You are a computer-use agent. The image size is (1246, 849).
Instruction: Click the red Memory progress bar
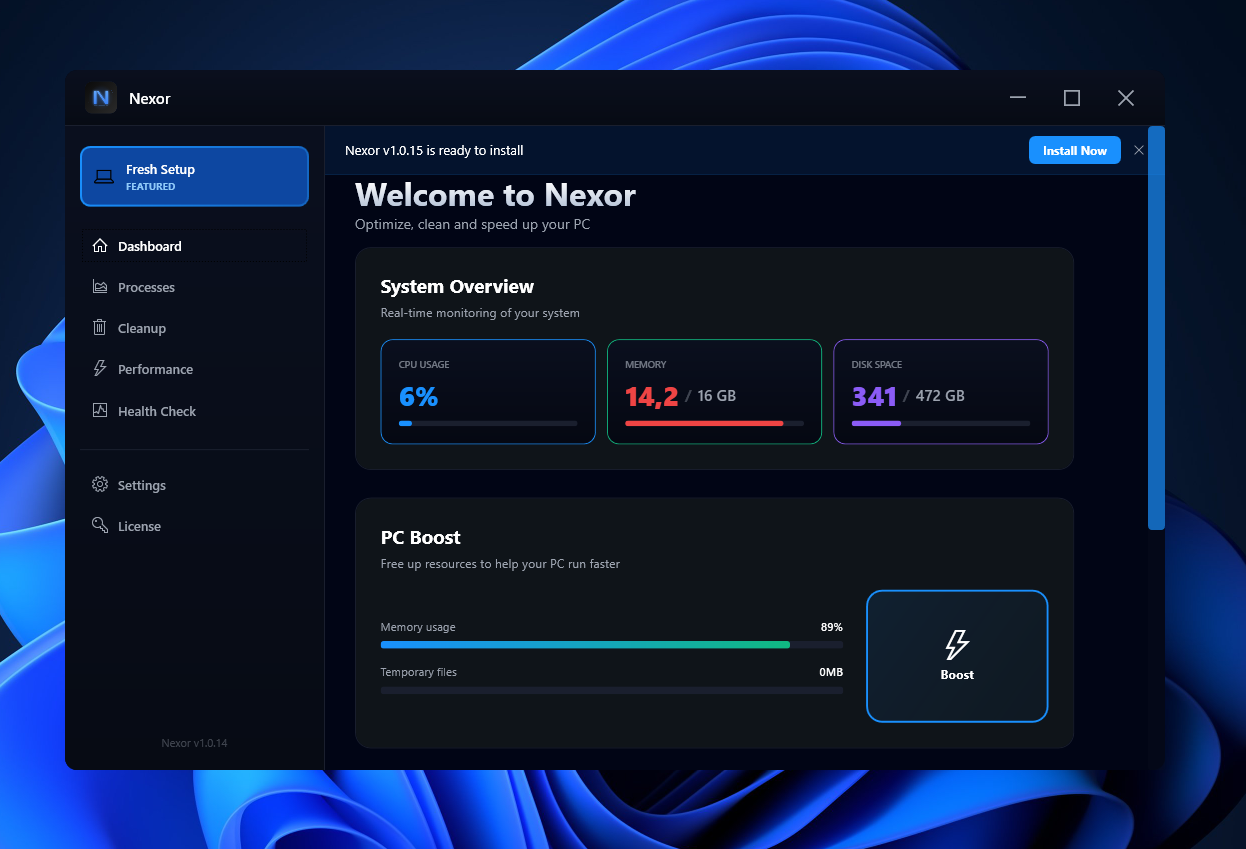coord(714,424)
